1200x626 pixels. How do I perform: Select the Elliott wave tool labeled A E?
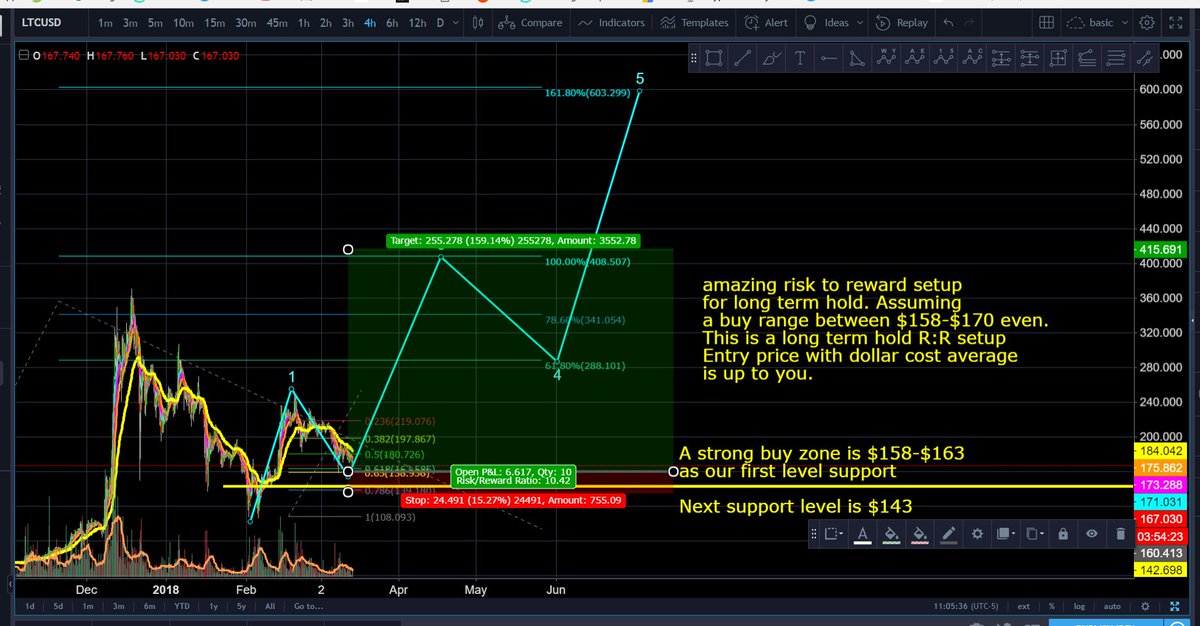tap(916, 58)
